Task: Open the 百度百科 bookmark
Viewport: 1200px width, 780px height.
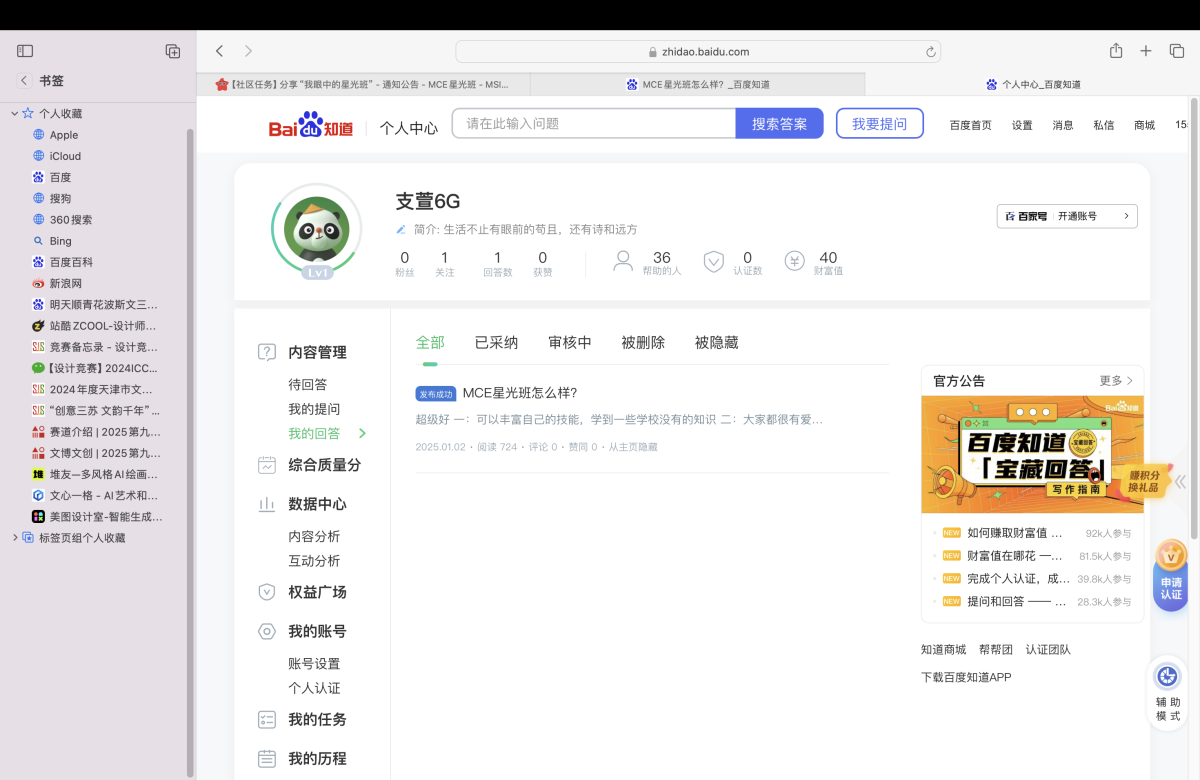Action: click(x=71, y=262)
